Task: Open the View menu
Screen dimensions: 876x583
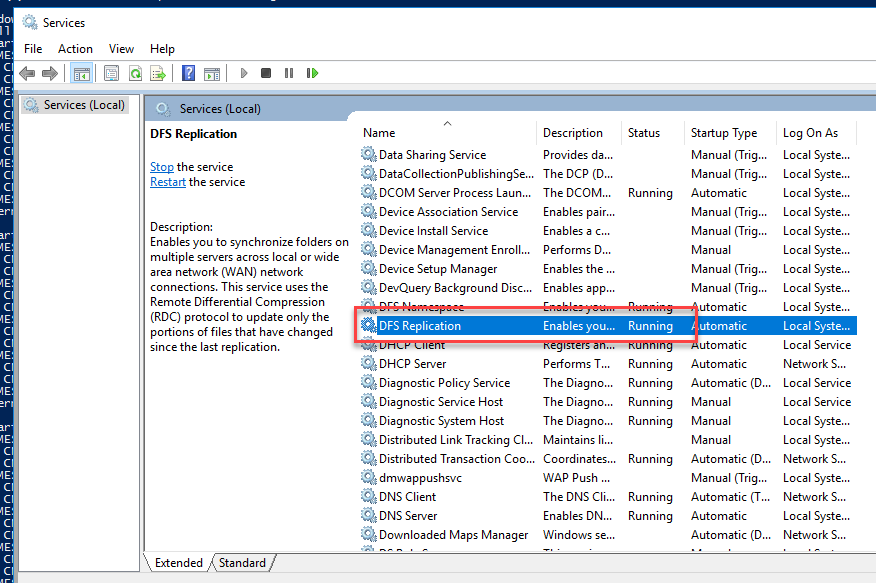Action: tap(121, 48)
